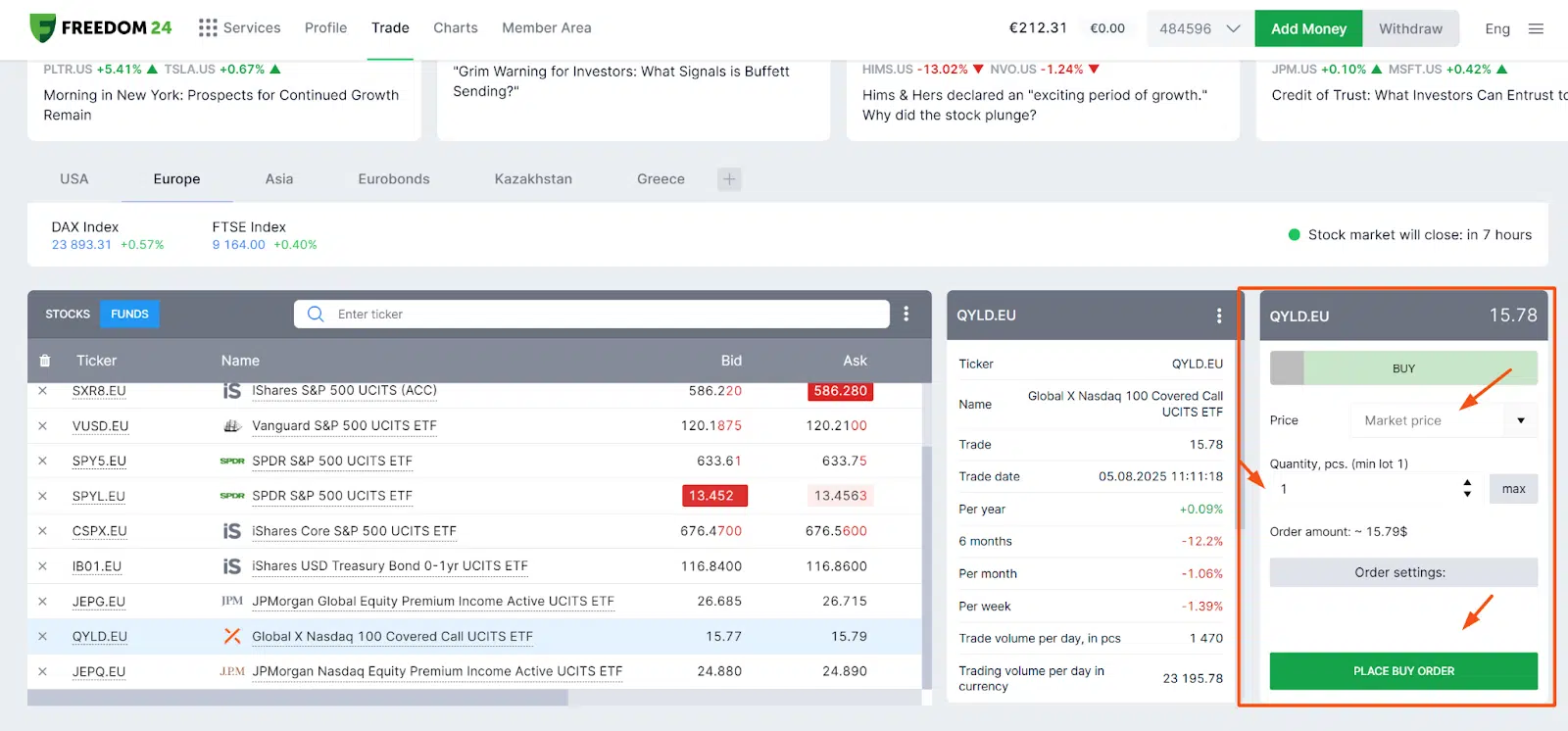Click the search magnifier icon in ticker field

point(316,314)
